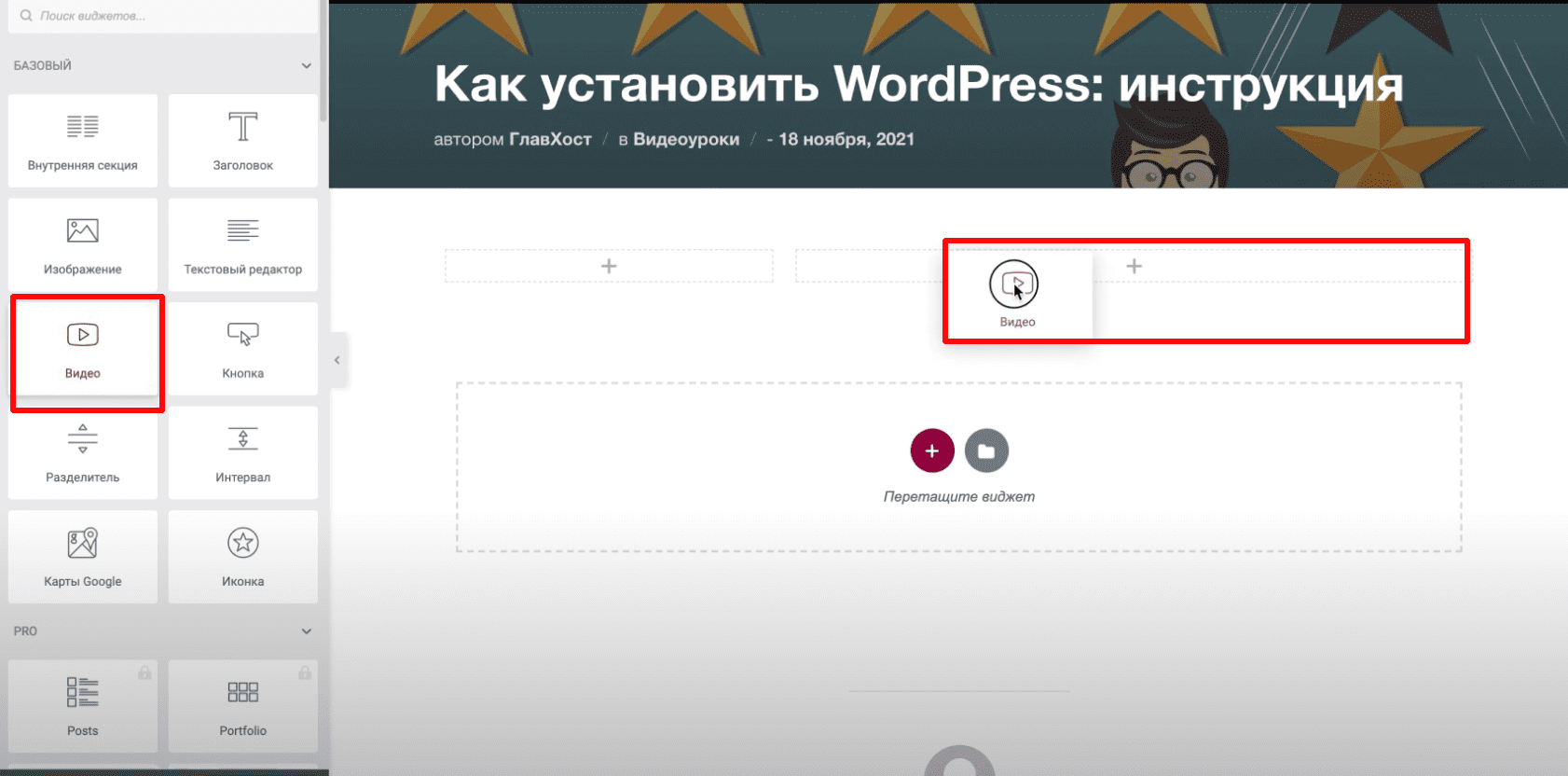Collapse the БАЗОВЫЙ category

[x=306, y=65]
